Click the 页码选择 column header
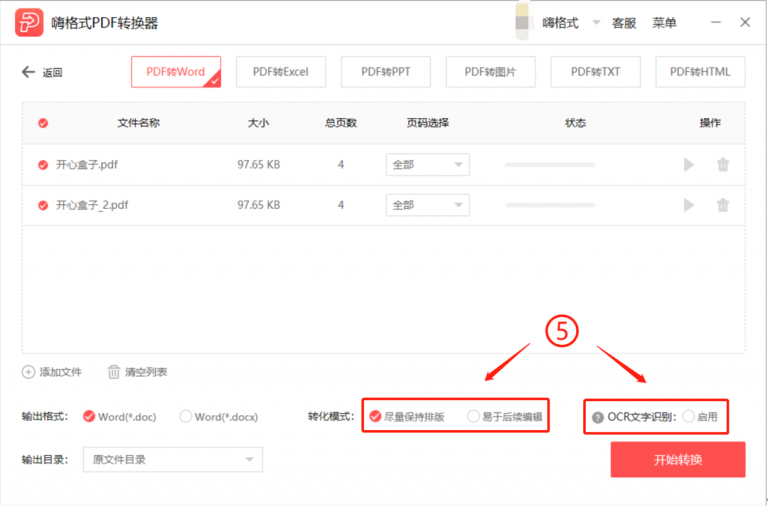The height and width of the screenshot is (509, 768). [x=428, y=123]
